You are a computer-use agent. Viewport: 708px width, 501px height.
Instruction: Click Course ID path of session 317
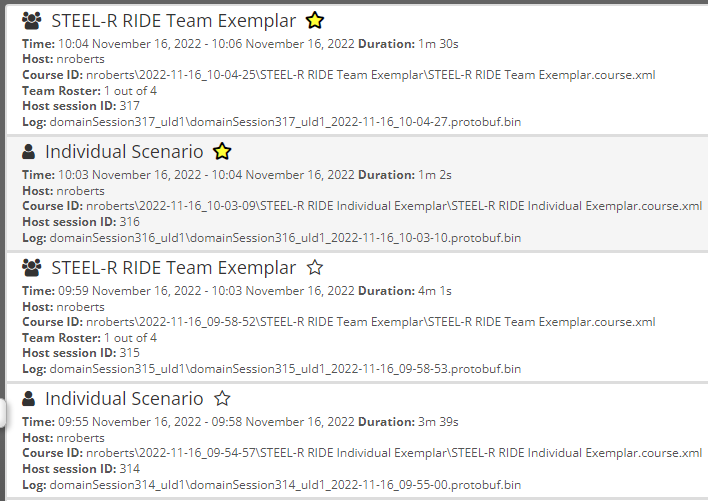pos(371,75)
